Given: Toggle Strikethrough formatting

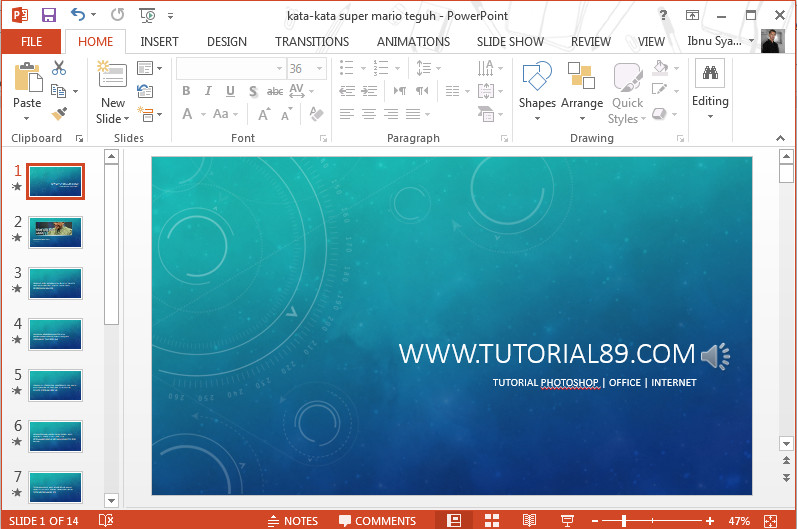Looking at the screenshot, I should coord(274,91).
